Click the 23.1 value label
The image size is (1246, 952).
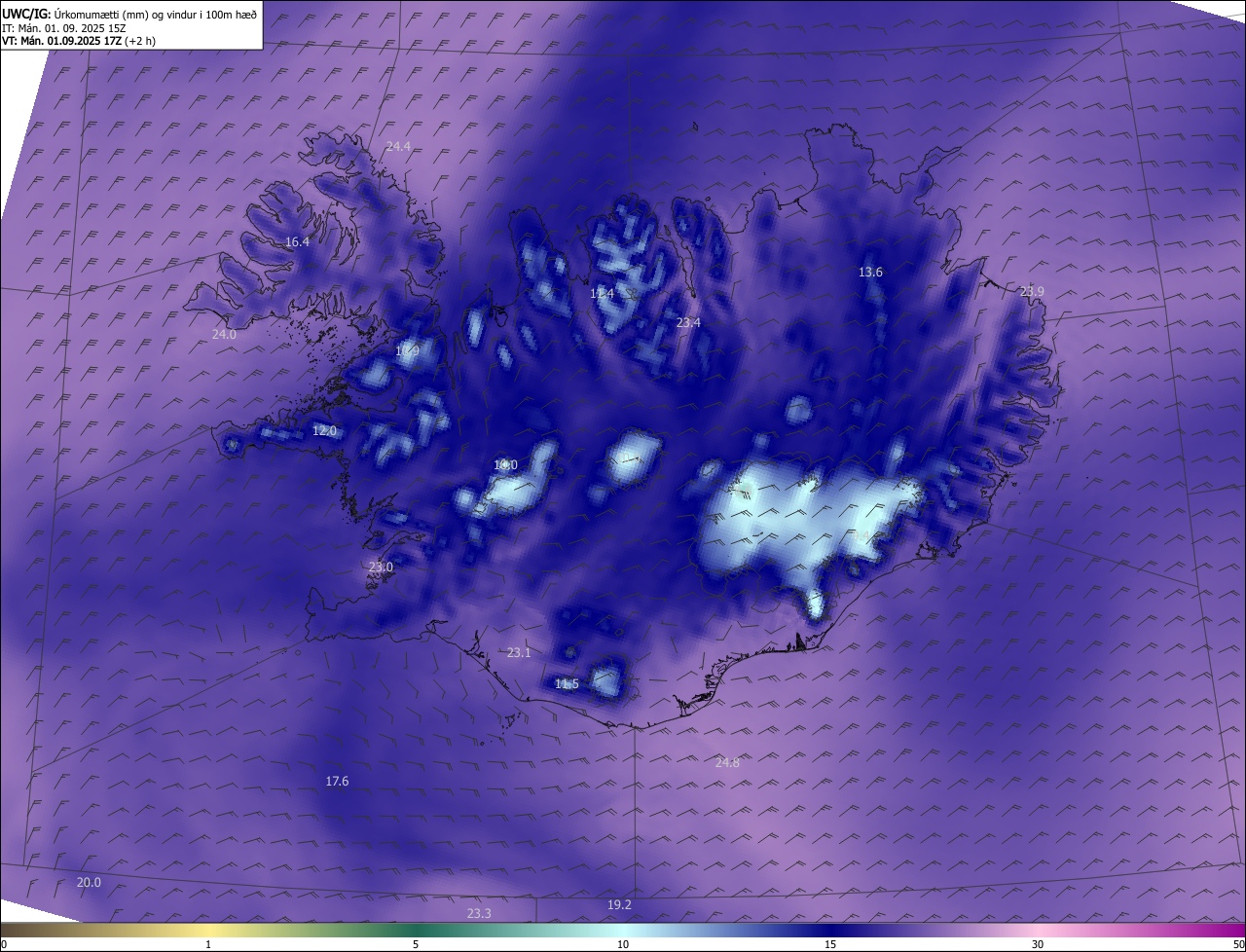pyautogui.click(x=519, y=653)
